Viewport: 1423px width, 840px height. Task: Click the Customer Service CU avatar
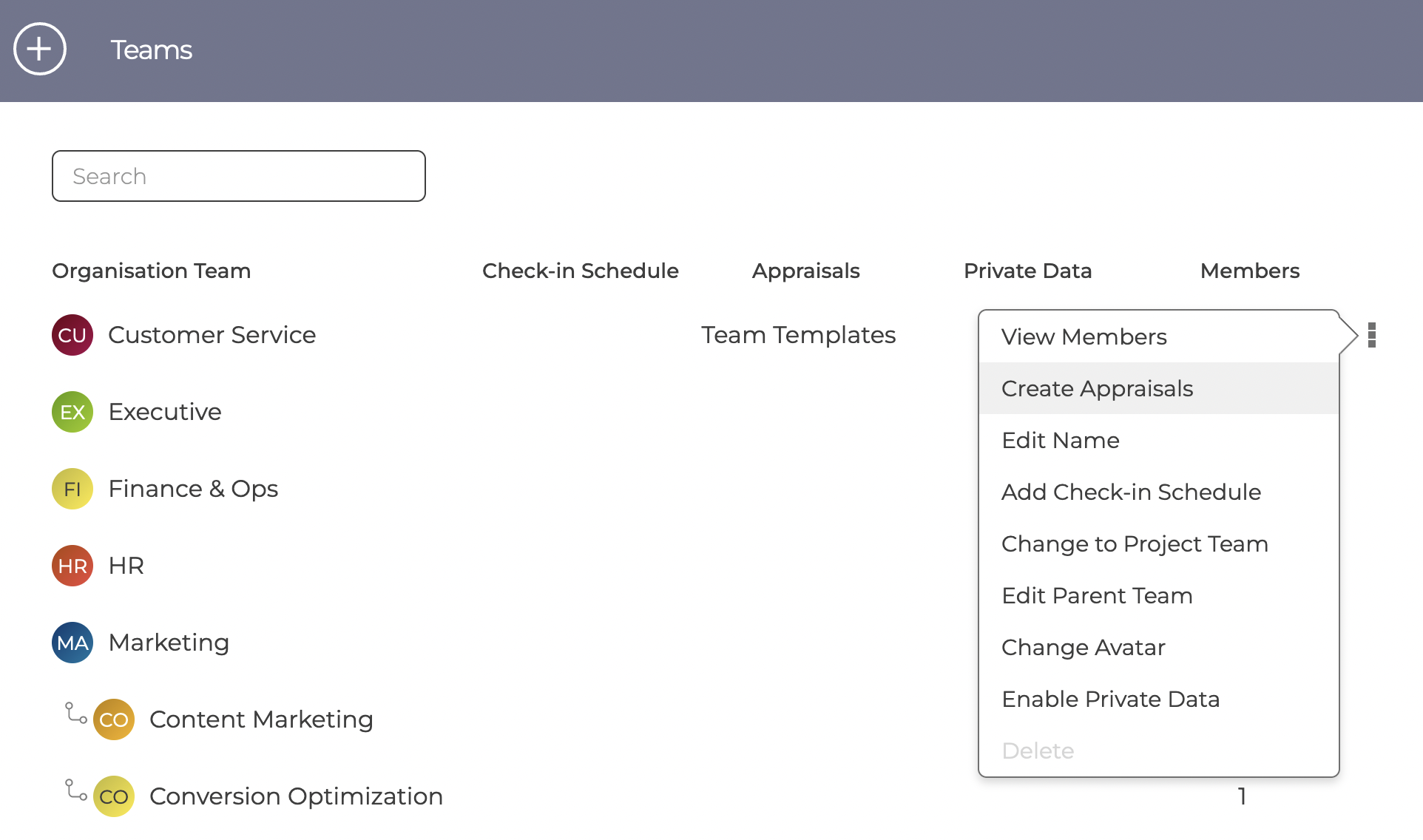[x=72, y=335]
